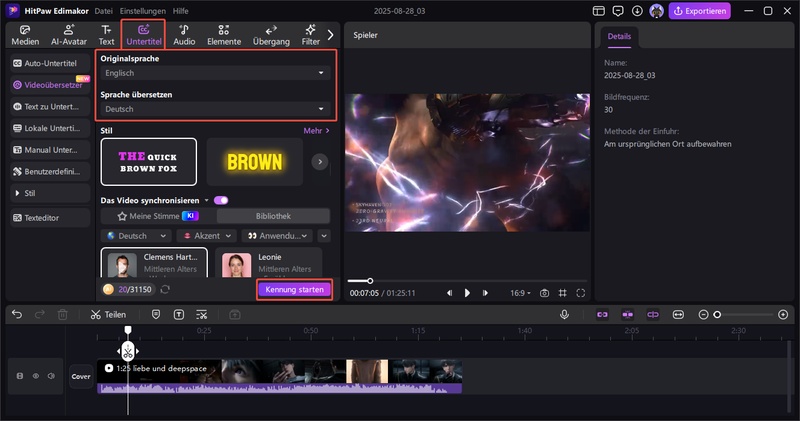Viewport: 800px width, 421px height.
Task: Mute the video track audio
Action: pos(51,376)
